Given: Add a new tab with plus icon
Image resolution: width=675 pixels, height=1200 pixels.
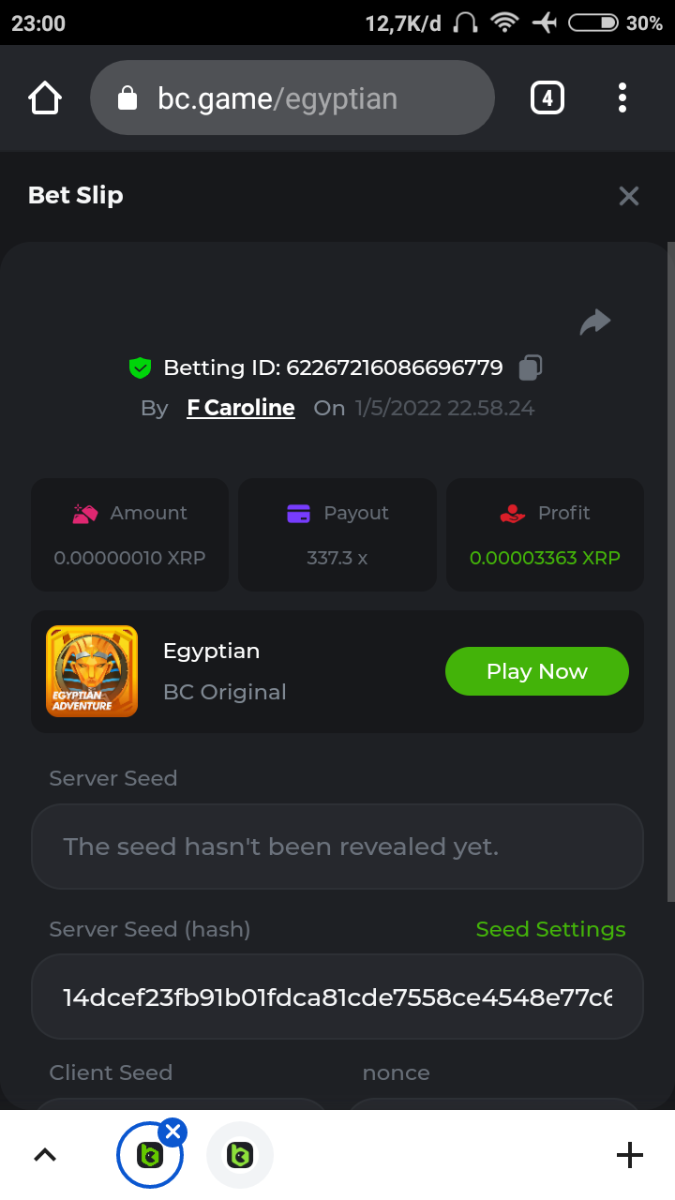Looking at the screenshot, I should (x=629, y=1155).
